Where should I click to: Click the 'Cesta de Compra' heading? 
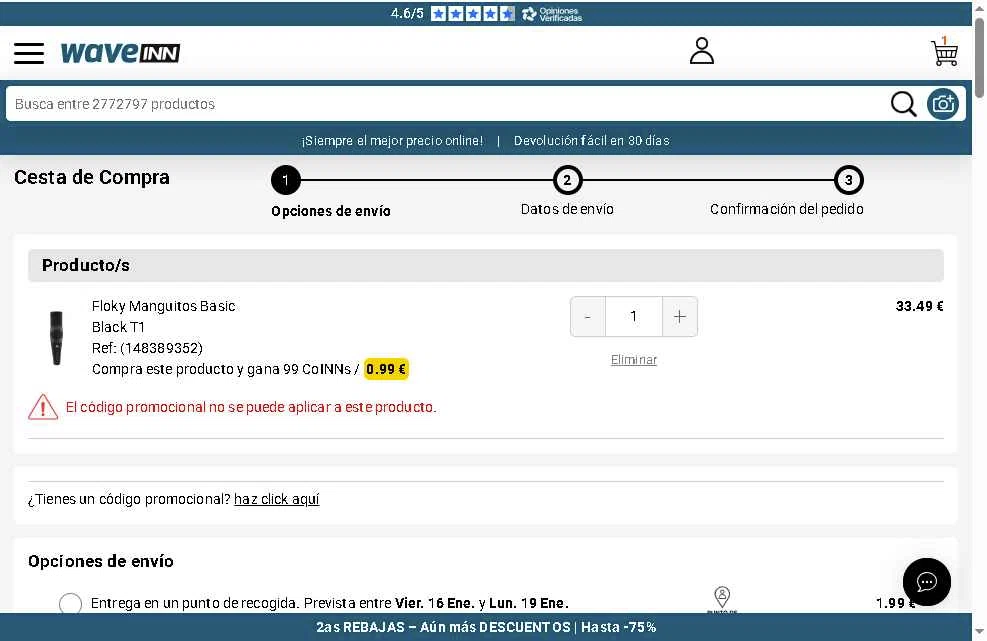click(x=92, y=178)
